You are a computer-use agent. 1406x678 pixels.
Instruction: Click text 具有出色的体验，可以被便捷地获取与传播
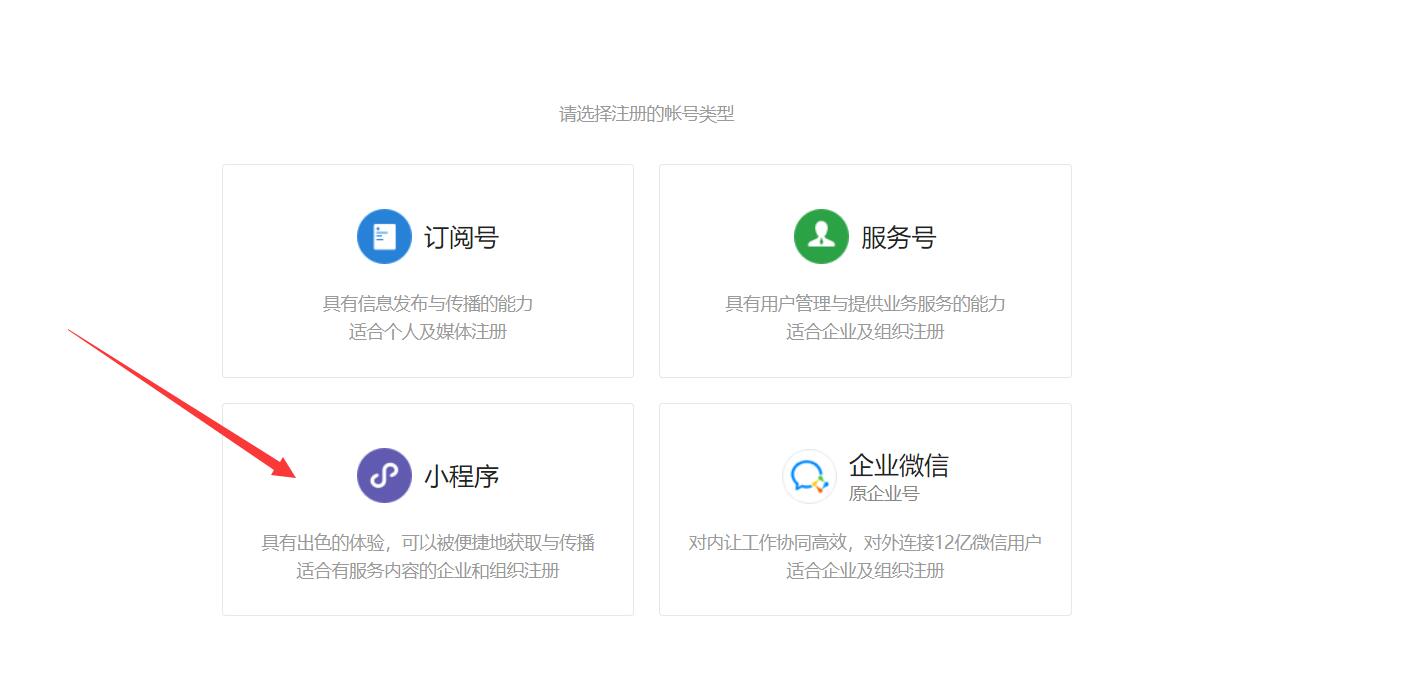tap(428, 543)
